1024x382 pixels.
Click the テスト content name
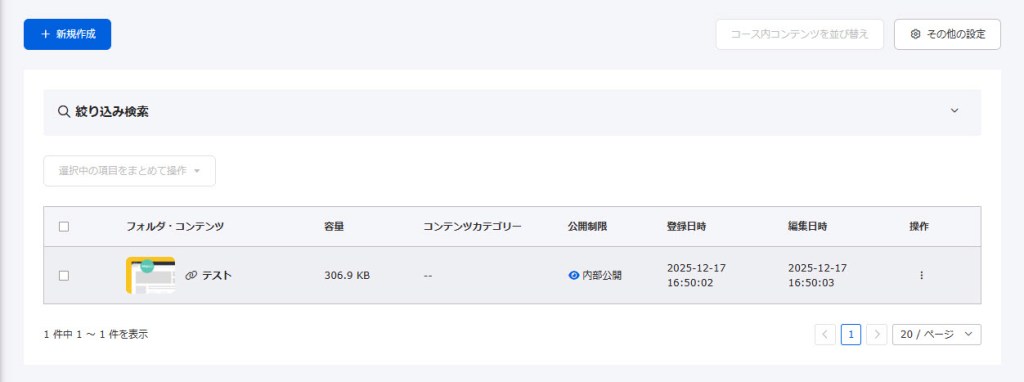[x=216, y=276]
